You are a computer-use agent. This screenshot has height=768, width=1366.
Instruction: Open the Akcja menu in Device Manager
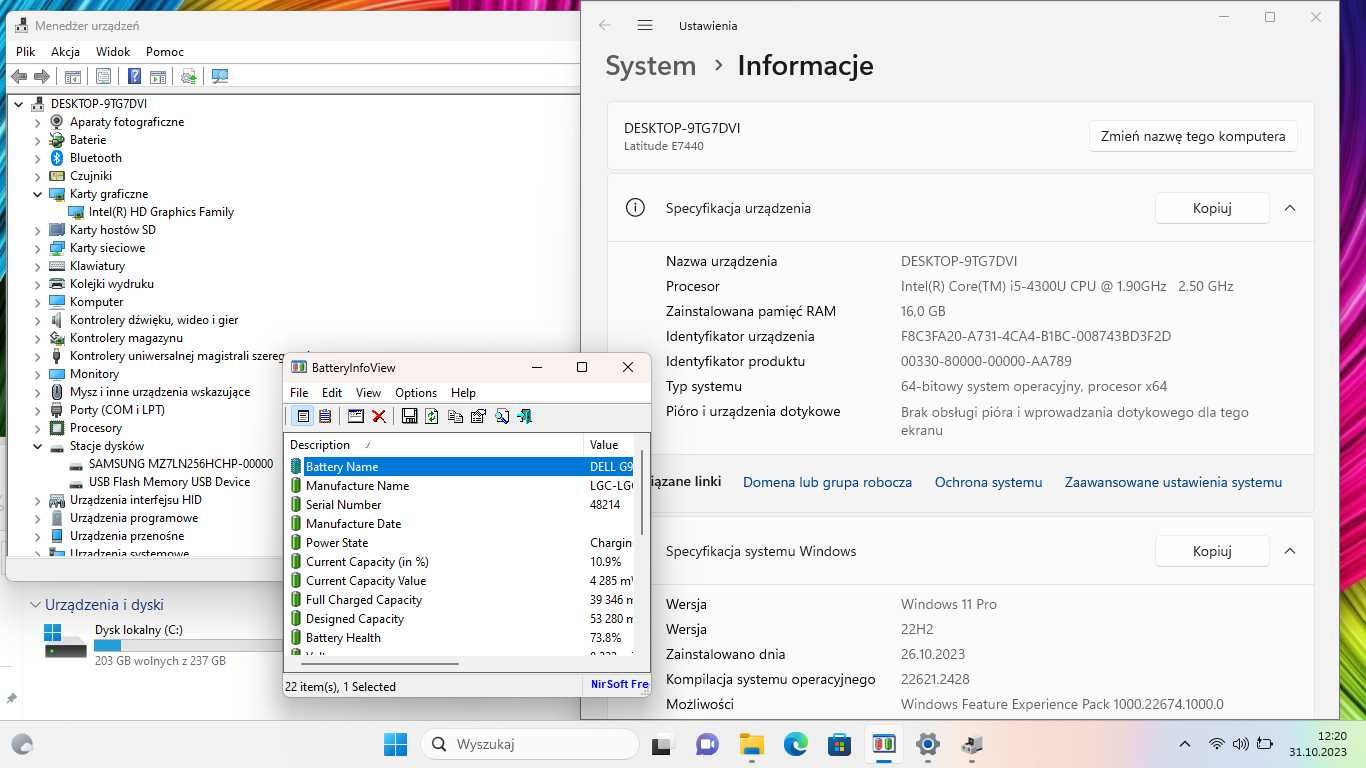click(65, 51)
